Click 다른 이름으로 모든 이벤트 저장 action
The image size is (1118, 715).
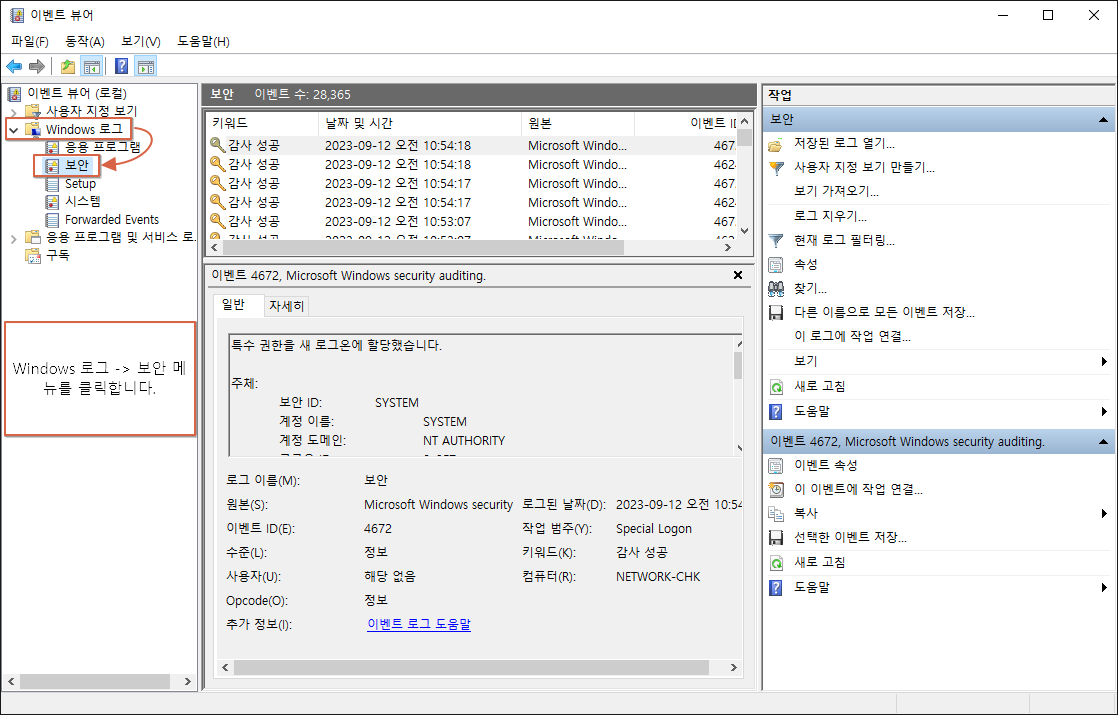pos(884,312)
